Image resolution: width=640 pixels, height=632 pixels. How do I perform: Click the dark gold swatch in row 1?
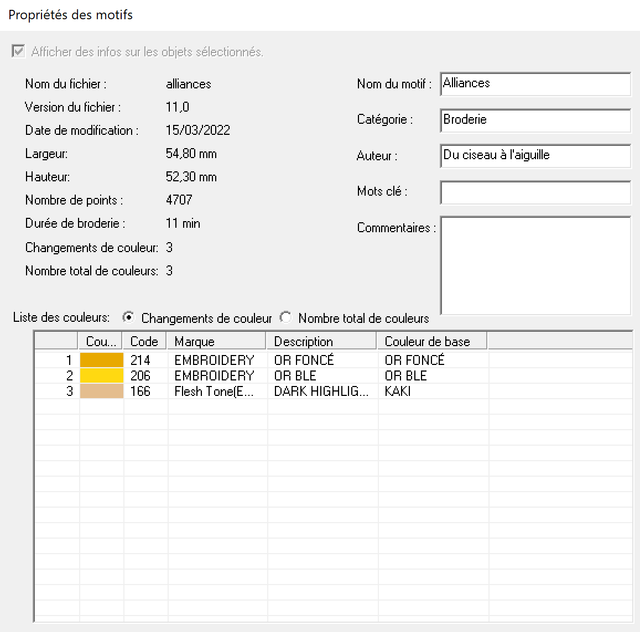[102, 360]
